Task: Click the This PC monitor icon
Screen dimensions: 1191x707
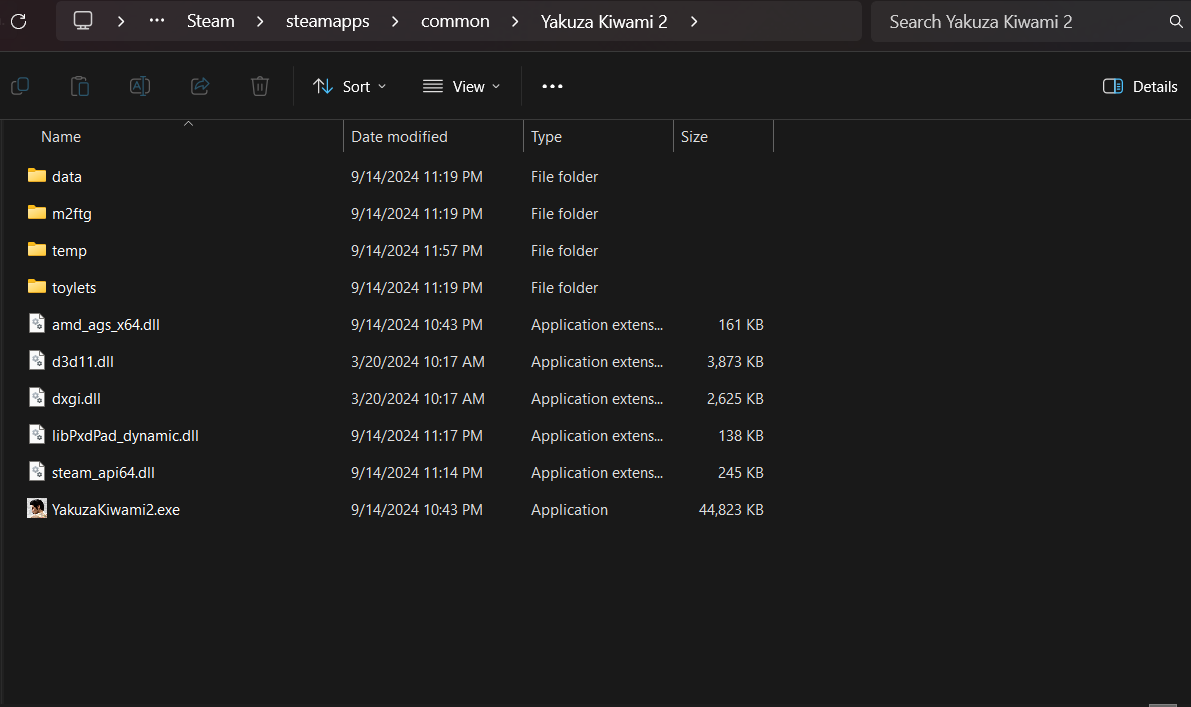Action: (x=83, y=21)
